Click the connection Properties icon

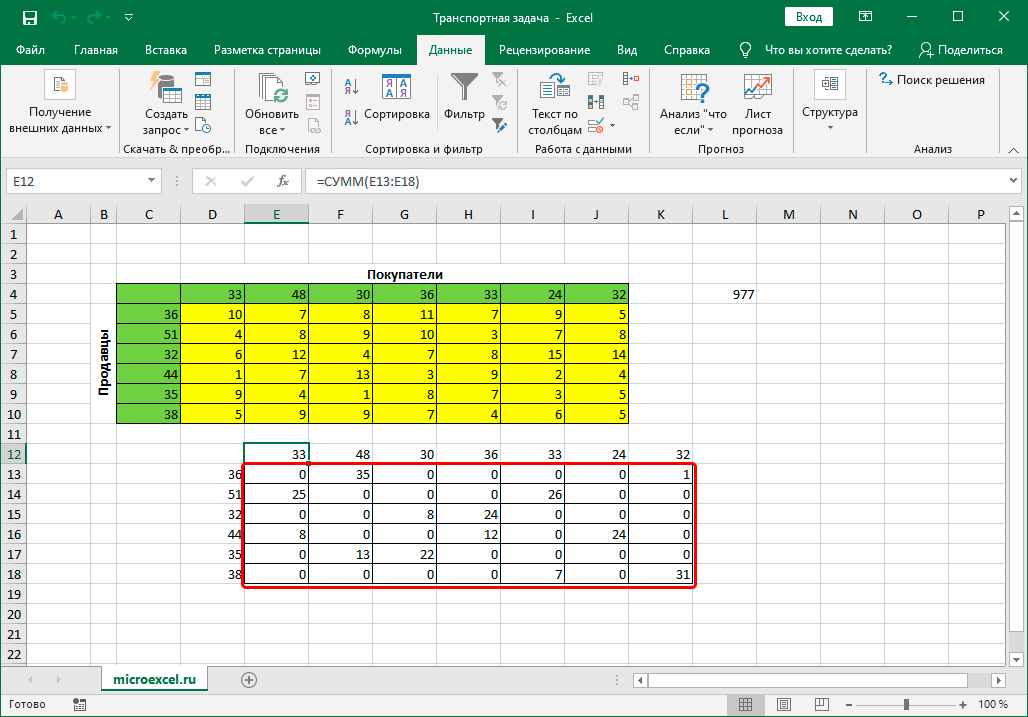tap(313, 102)
